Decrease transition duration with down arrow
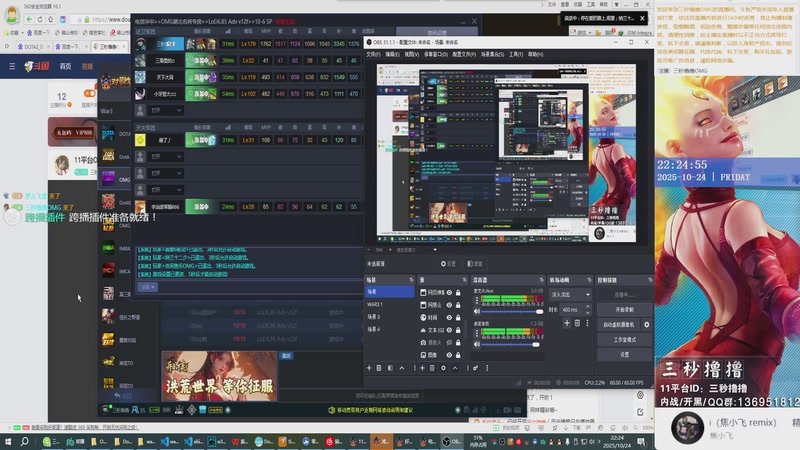800x450 pixels. pos(587,312)
